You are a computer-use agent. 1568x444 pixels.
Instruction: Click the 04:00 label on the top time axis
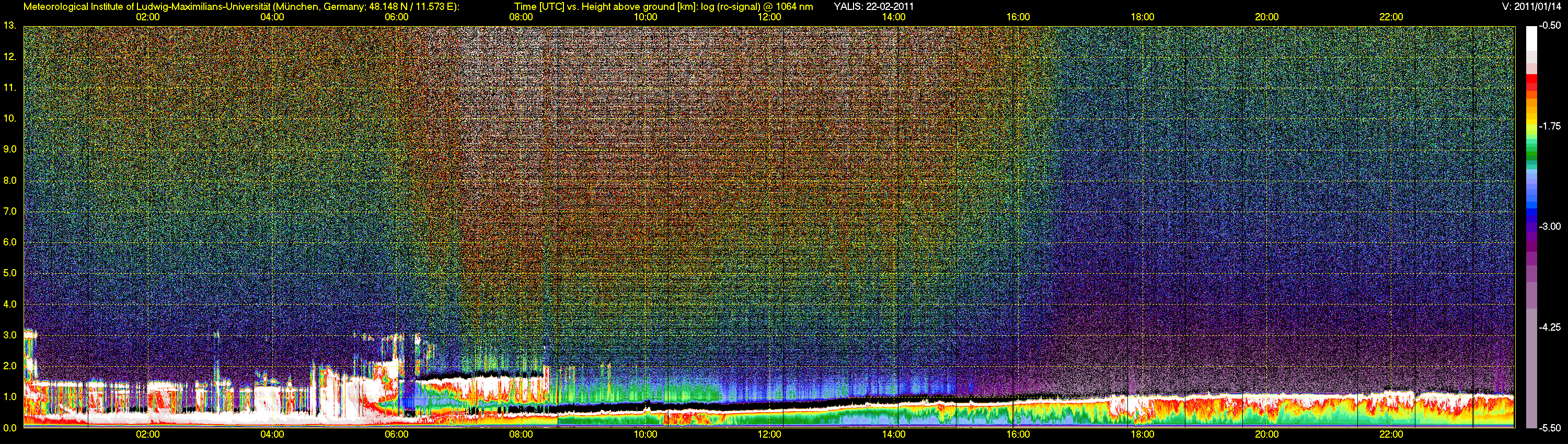(272, 17)
